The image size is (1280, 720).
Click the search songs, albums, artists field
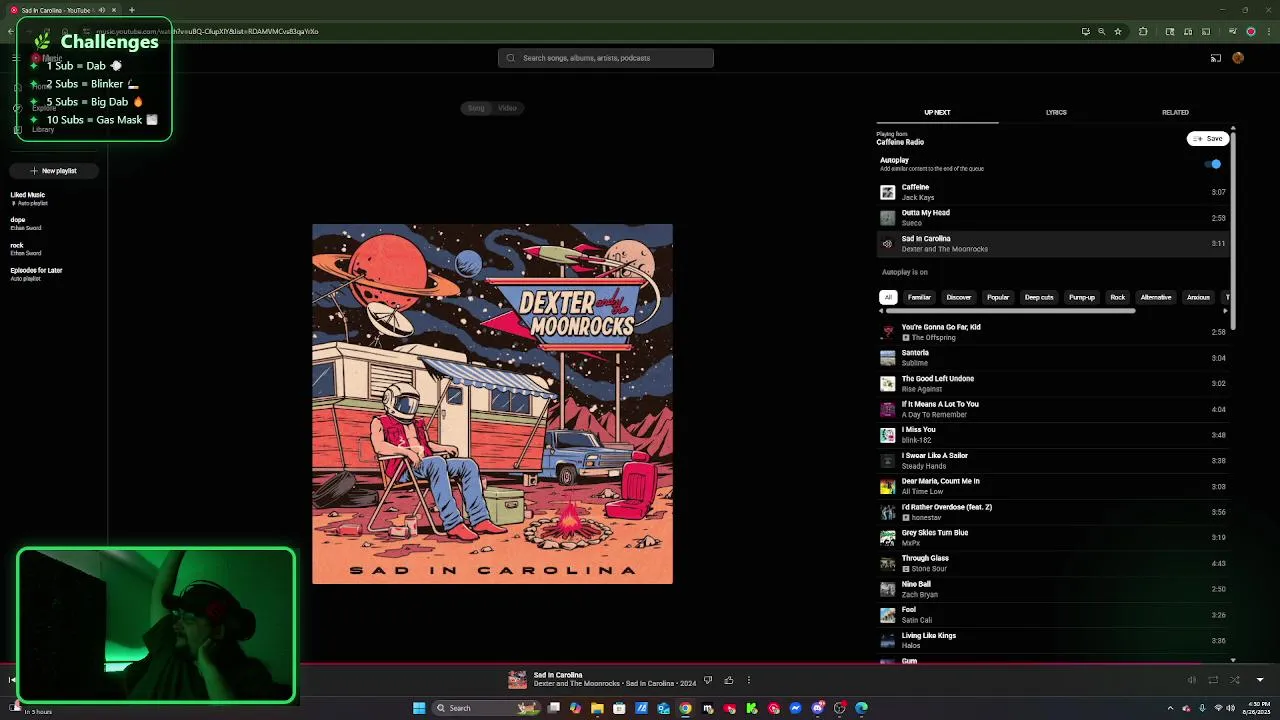tap(606, 58)
